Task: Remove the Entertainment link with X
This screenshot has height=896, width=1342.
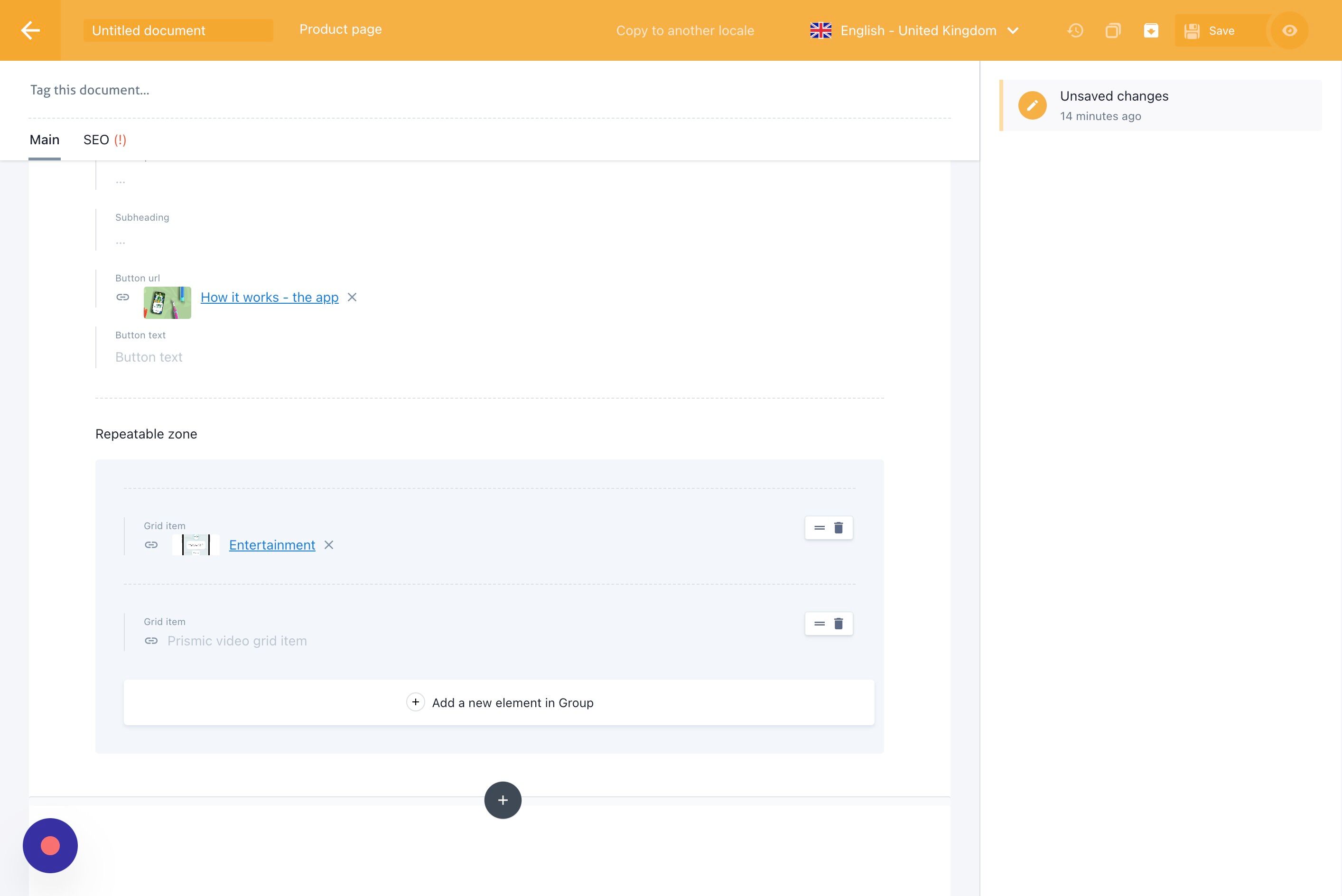Action: (x=328, y=545)
